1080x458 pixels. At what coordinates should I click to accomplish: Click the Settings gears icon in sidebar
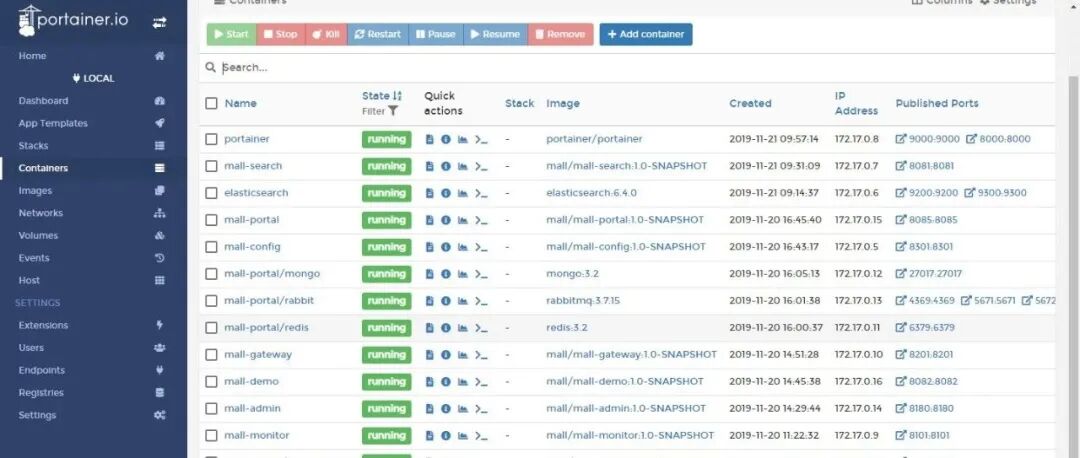pos(160,415)
